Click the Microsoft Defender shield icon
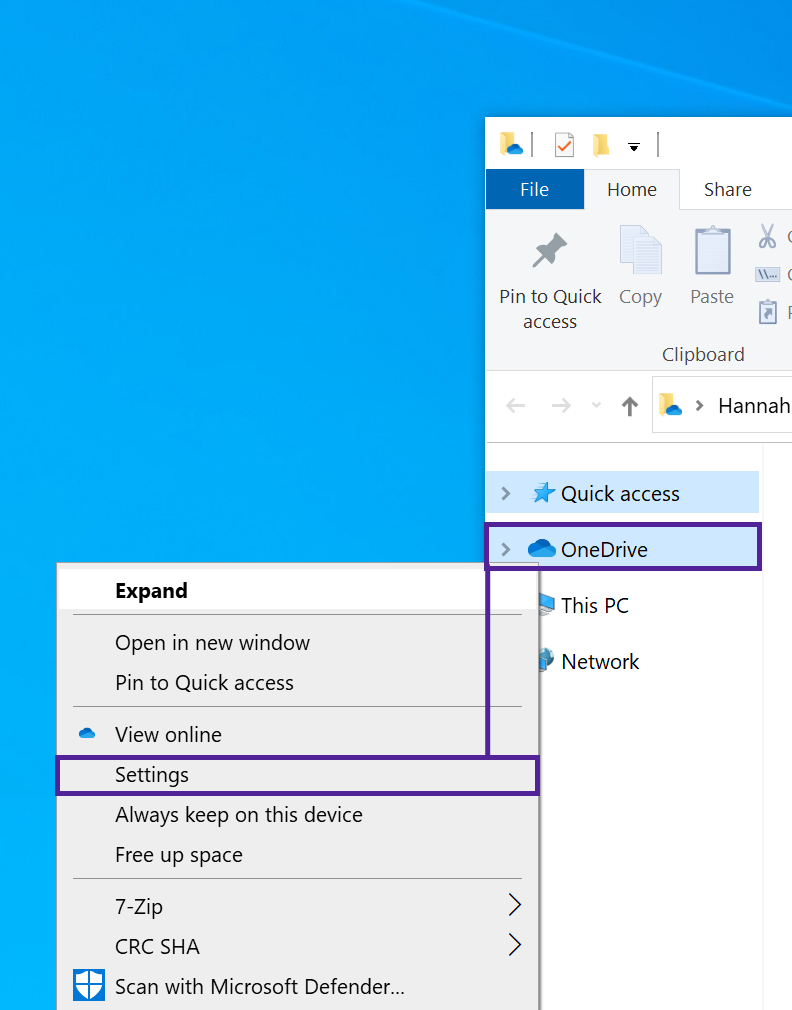Image resolution: width=792 pixels, height=1010 pixels. point(89,986)
